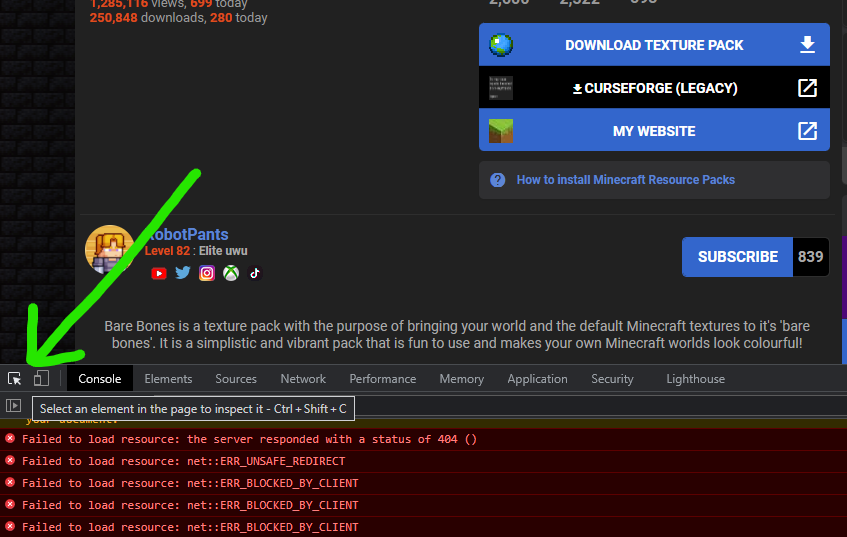Open the Lighthouse tab
The image size is (847, 537).
tap(695, 379)
